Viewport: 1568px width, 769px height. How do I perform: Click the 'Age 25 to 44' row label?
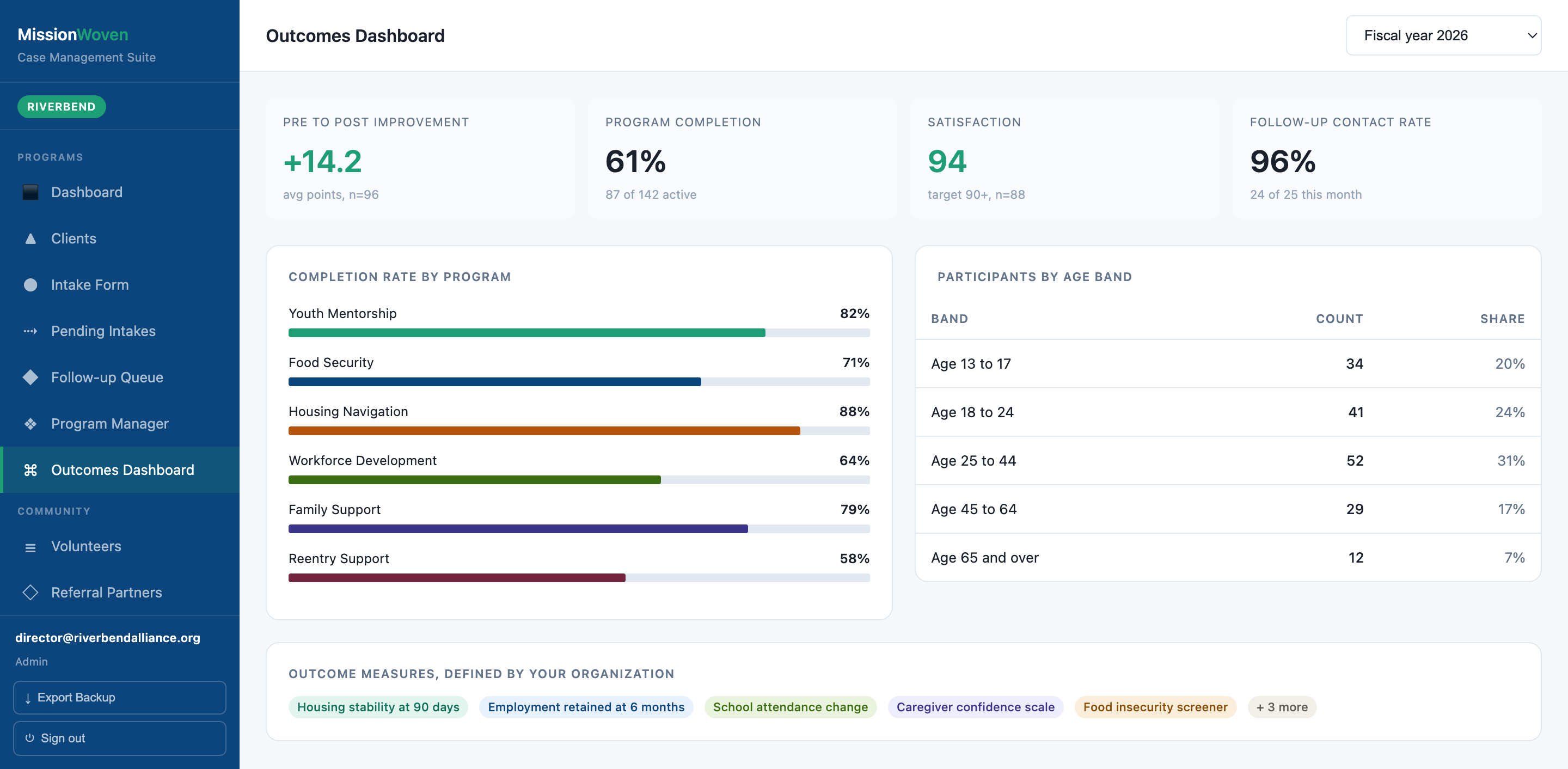tap(973, 460)
